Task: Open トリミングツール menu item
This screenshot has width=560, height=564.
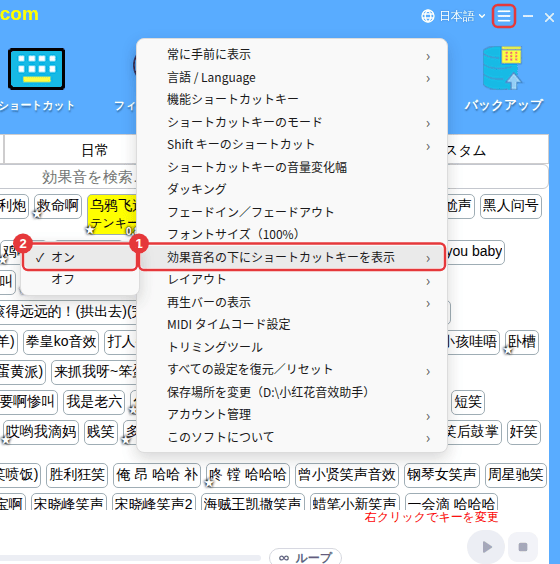Action: coord(292,347)
